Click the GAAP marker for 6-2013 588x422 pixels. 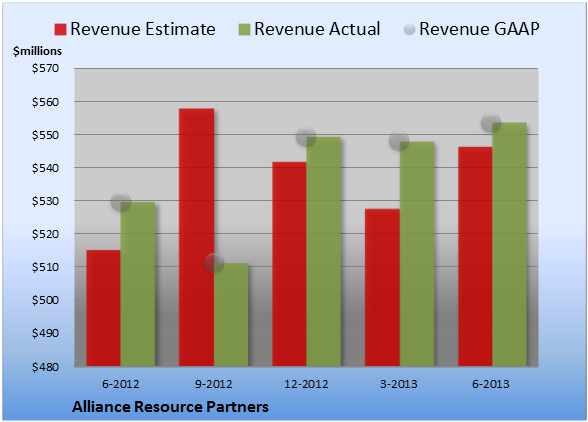(x=491, y=123)
